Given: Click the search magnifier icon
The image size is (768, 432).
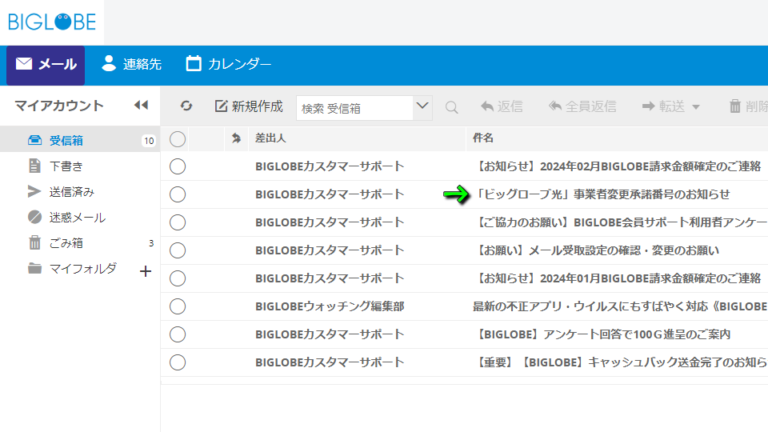Looking at the screenshot, I should click(x=452, y=107).
